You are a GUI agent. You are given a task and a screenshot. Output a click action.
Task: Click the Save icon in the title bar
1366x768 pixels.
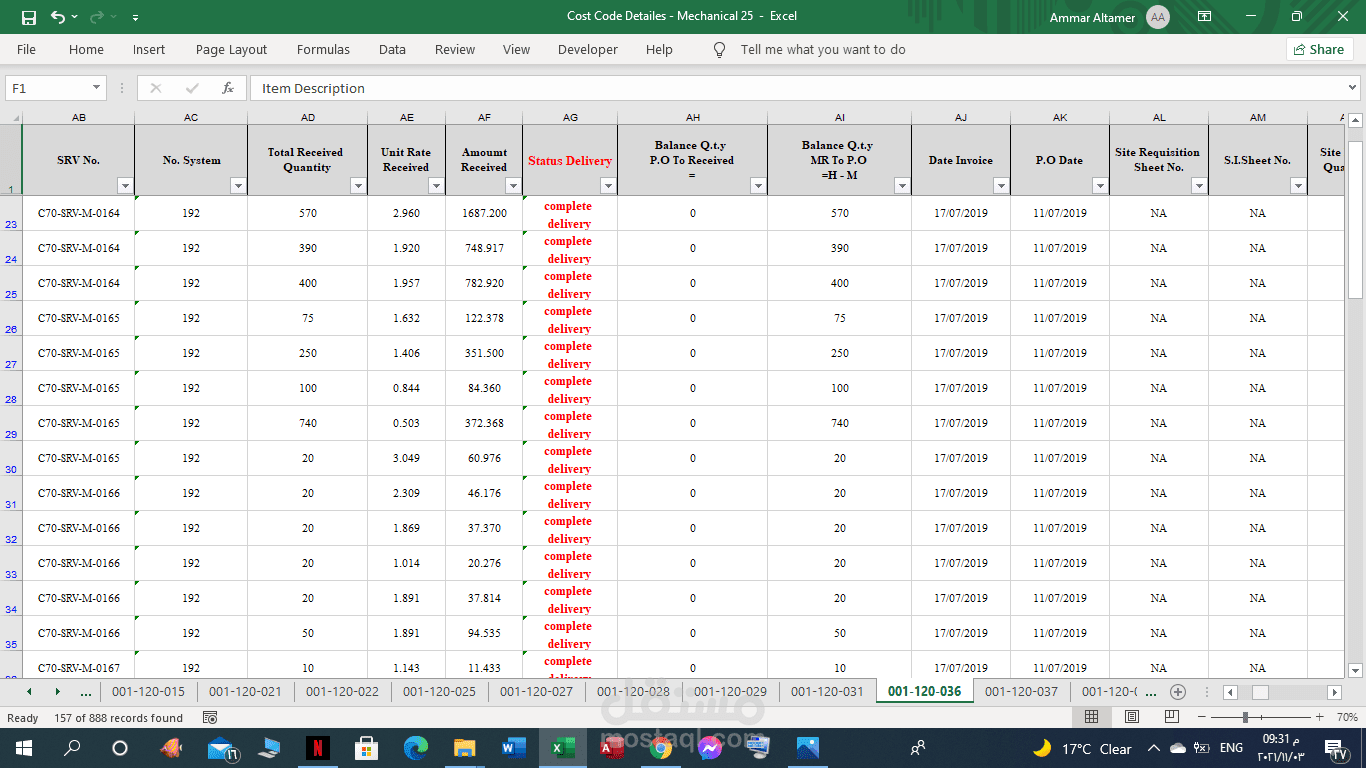point(28,17)
